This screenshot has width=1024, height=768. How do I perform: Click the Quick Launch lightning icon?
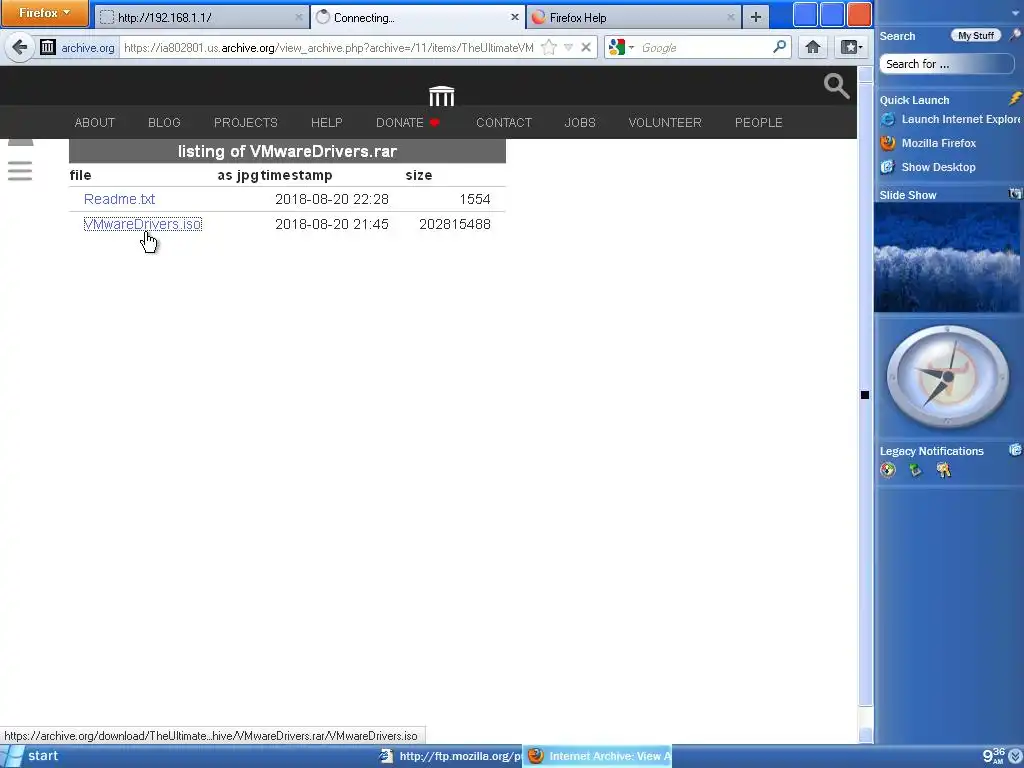click(x=1014, y=99)
